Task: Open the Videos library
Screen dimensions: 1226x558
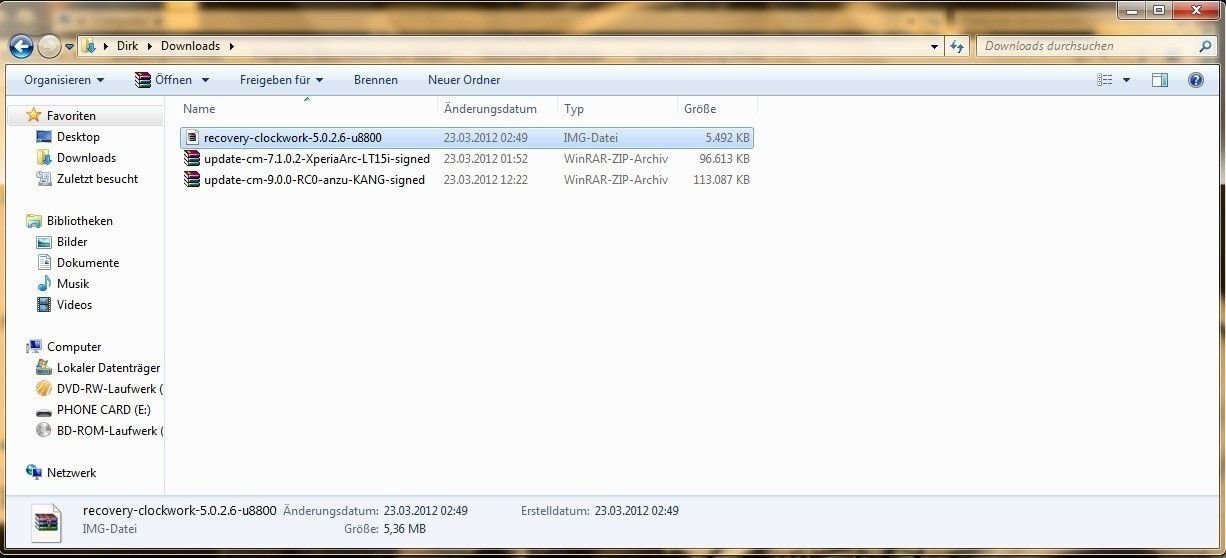Action: coord(74,305)
